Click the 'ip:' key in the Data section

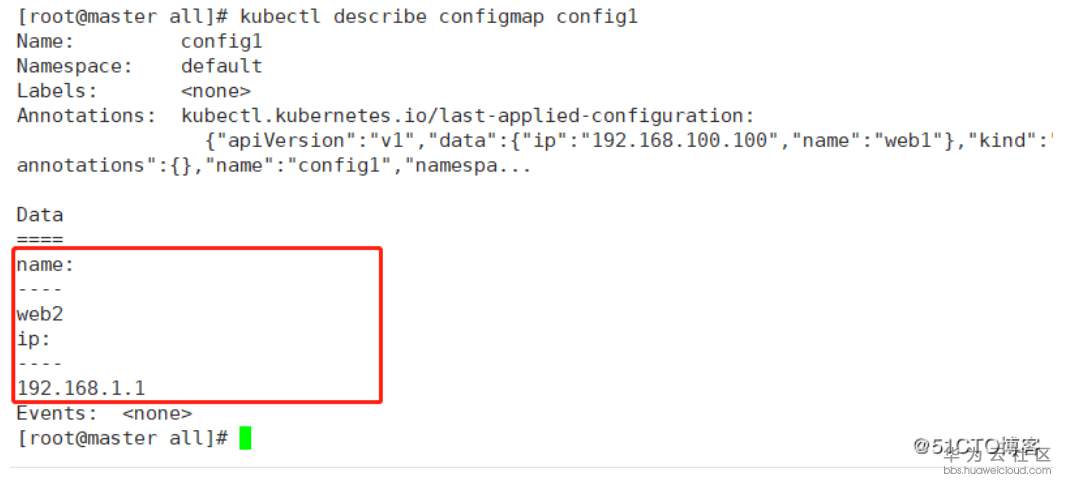coord(33,338)
